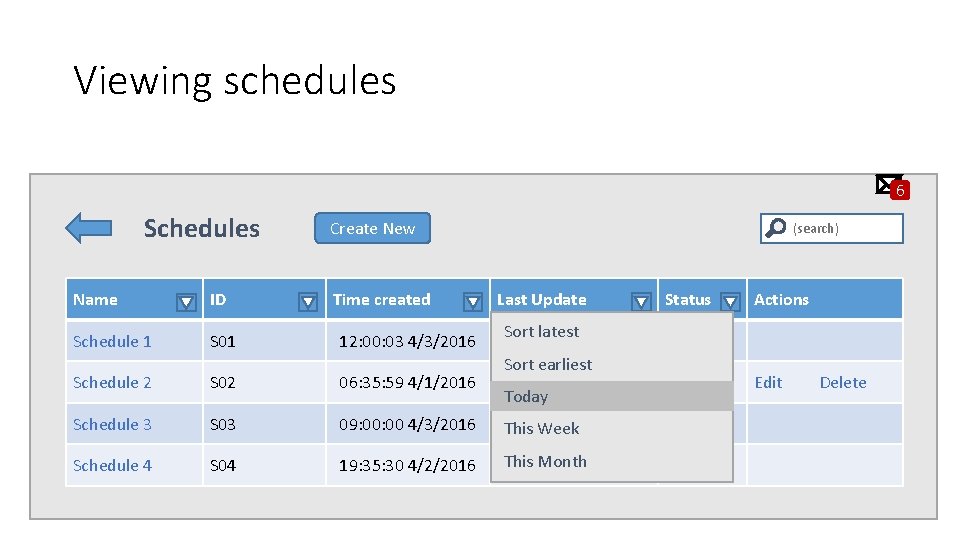Click the search magnifier icon

click(775, 229)
